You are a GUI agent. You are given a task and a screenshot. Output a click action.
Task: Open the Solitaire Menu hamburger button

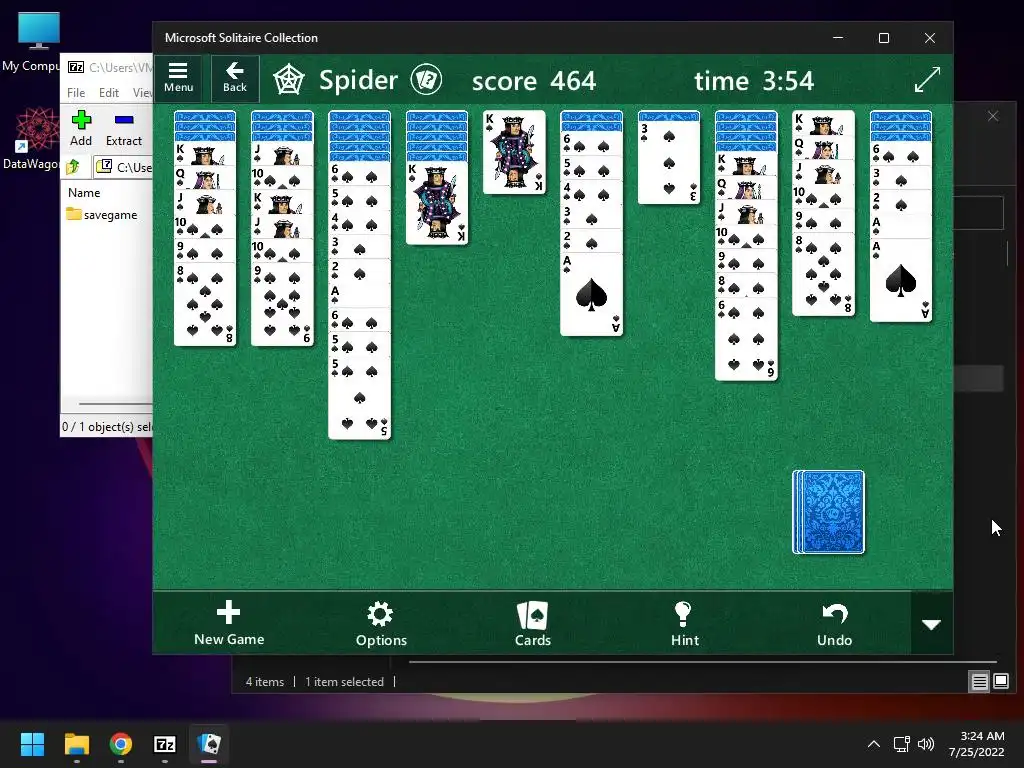(178, 78)
